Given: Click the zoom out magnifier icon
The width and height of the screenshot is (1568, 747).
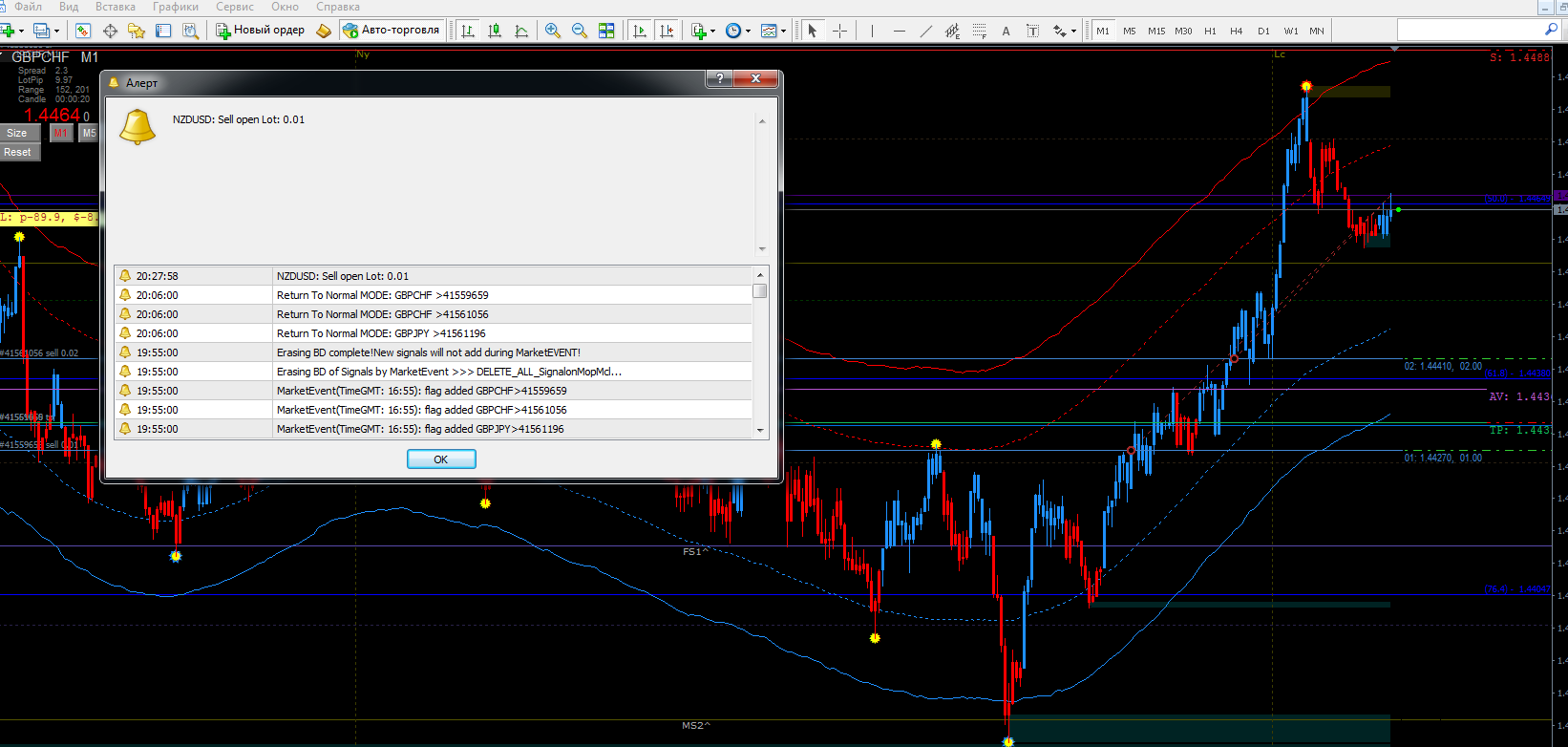Looking at the screenshot, I should tap(579, 31).
